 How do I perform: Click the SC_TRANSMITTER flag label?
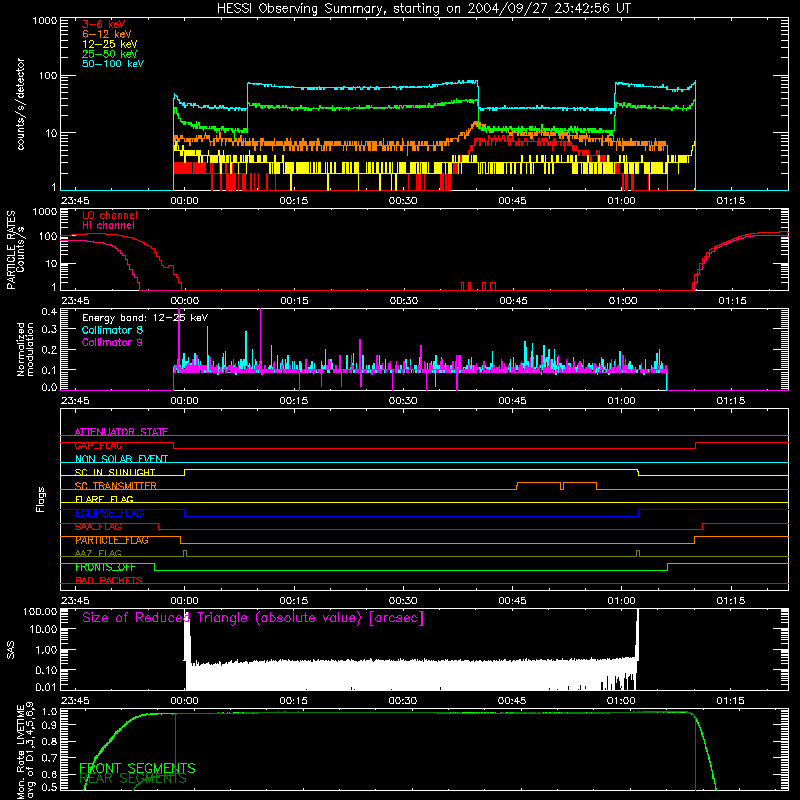click(x=116, y=485)
